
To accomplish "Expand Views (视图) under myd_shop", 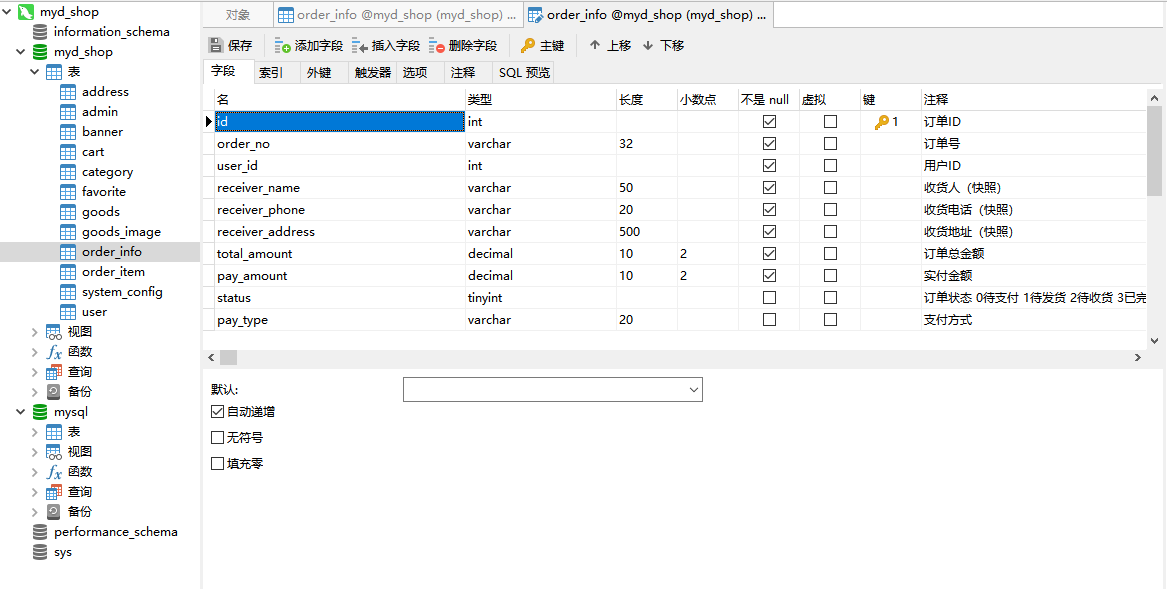I will 34,332.
